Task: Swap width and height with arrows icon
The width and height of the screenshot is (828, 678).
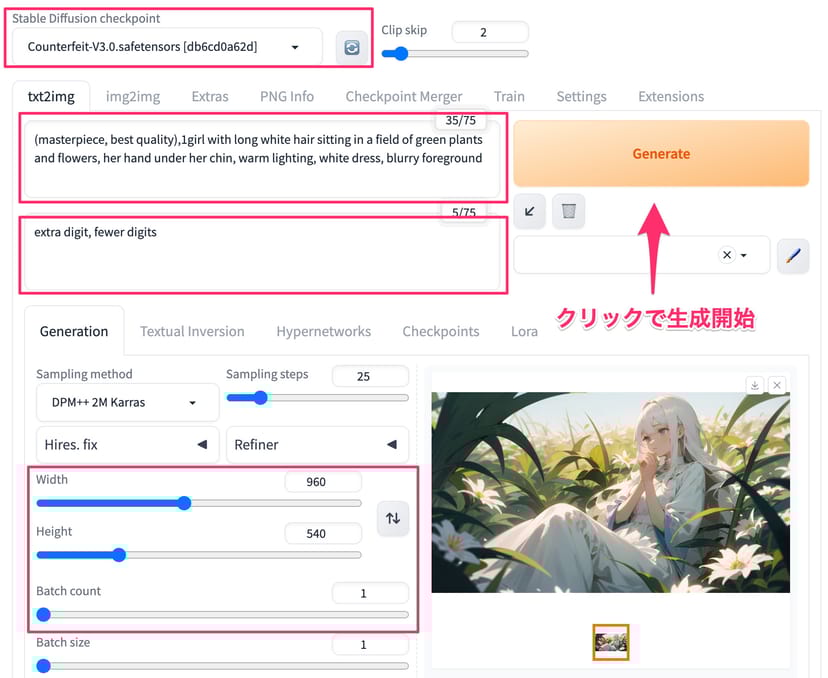Action: (x=393, y=518)
